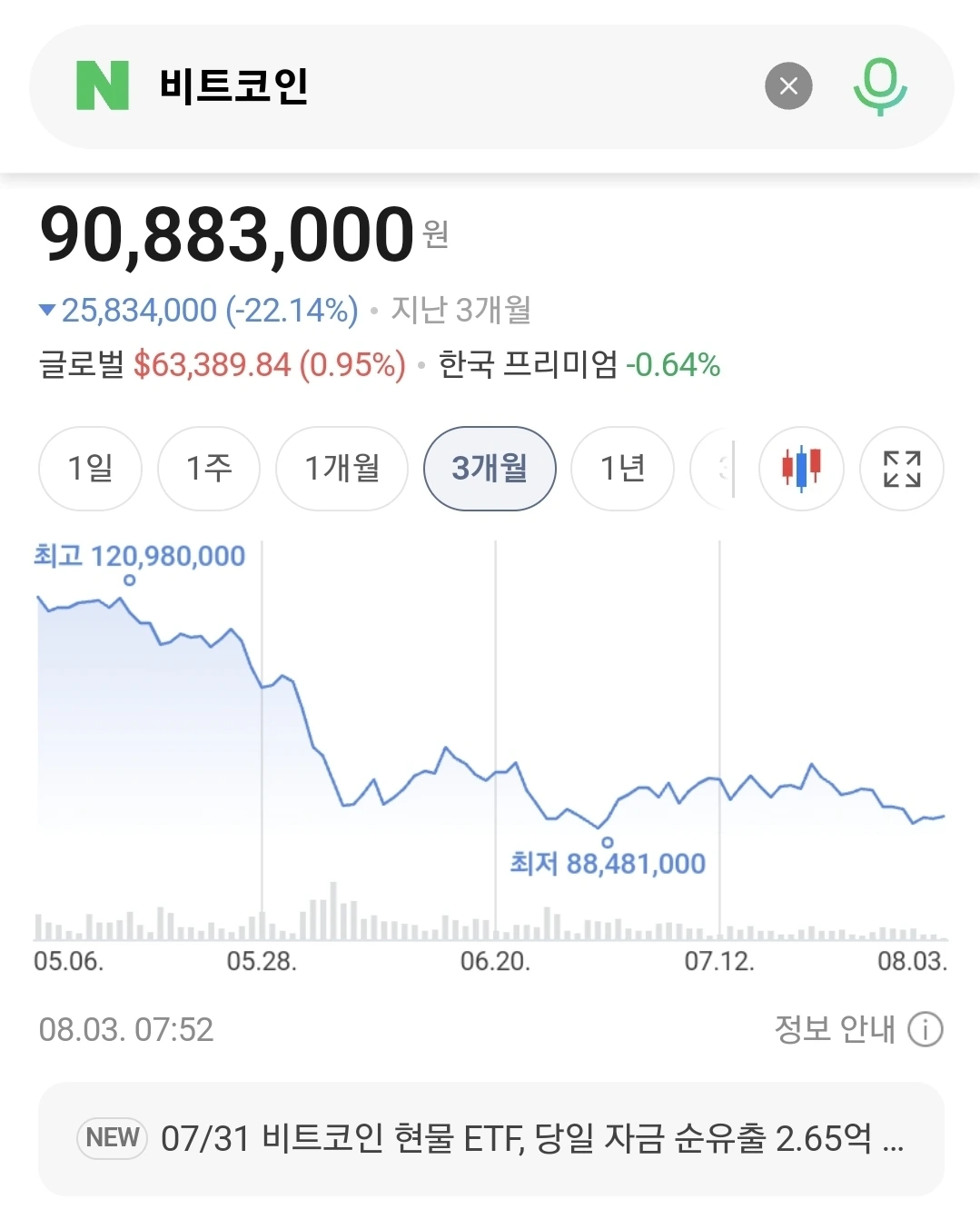Tap the 최고 120,980,000 high marker
The width and height of the screenshot is (980, 1209).
(x=139, y=556)
